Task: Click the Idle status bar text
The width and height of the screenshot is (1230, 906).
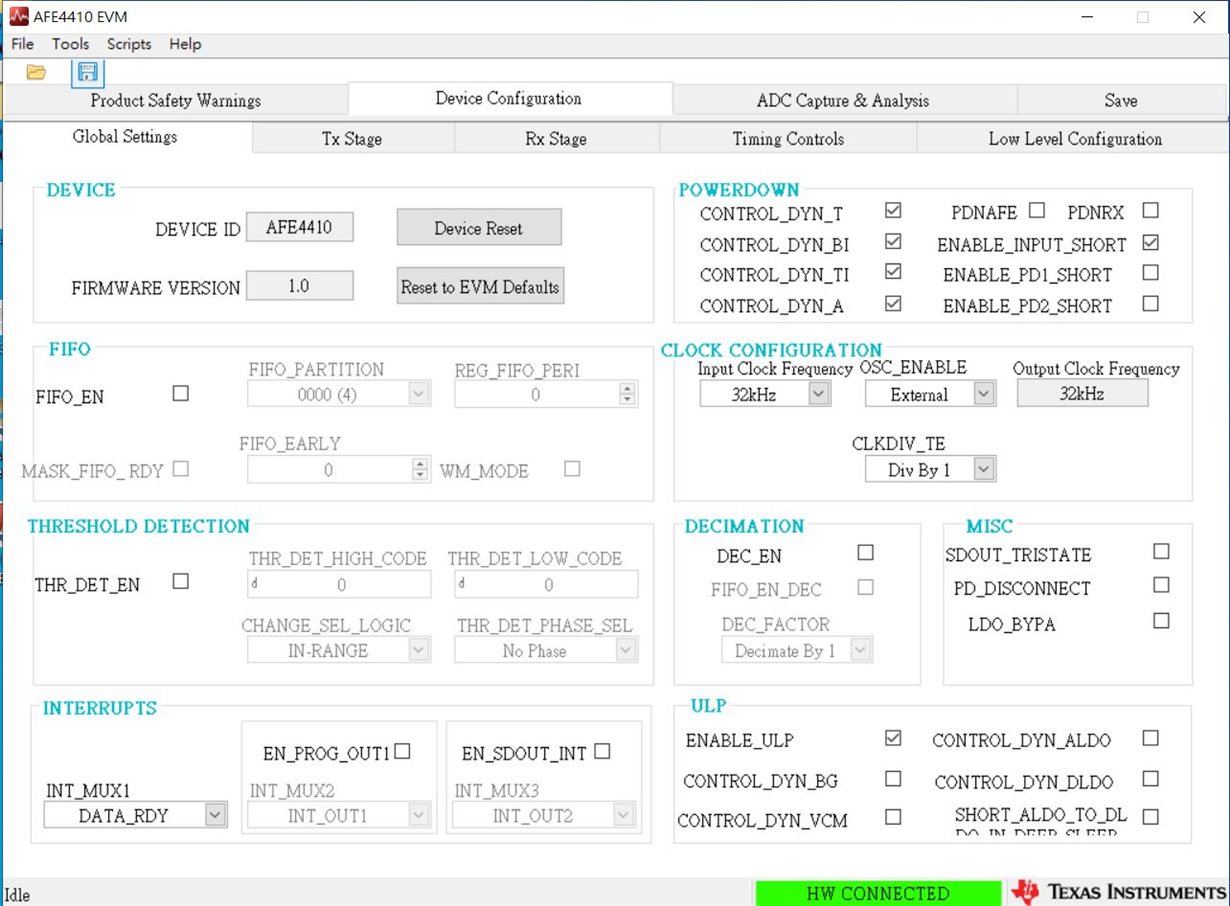Action: (18, 893)
